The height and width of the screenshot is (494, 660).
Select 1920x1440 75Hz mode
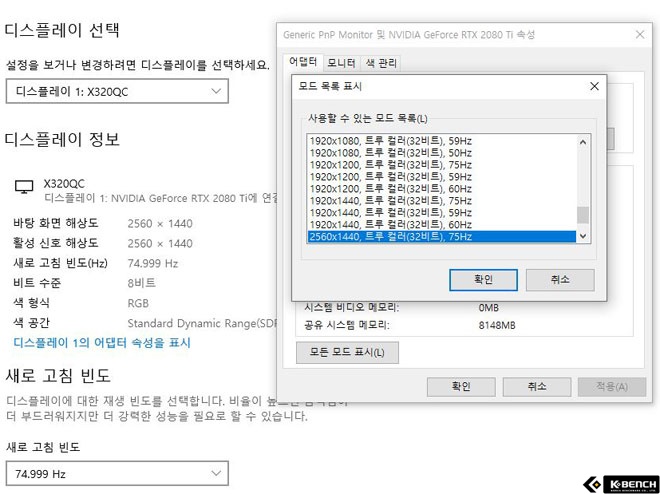point(442,201)
